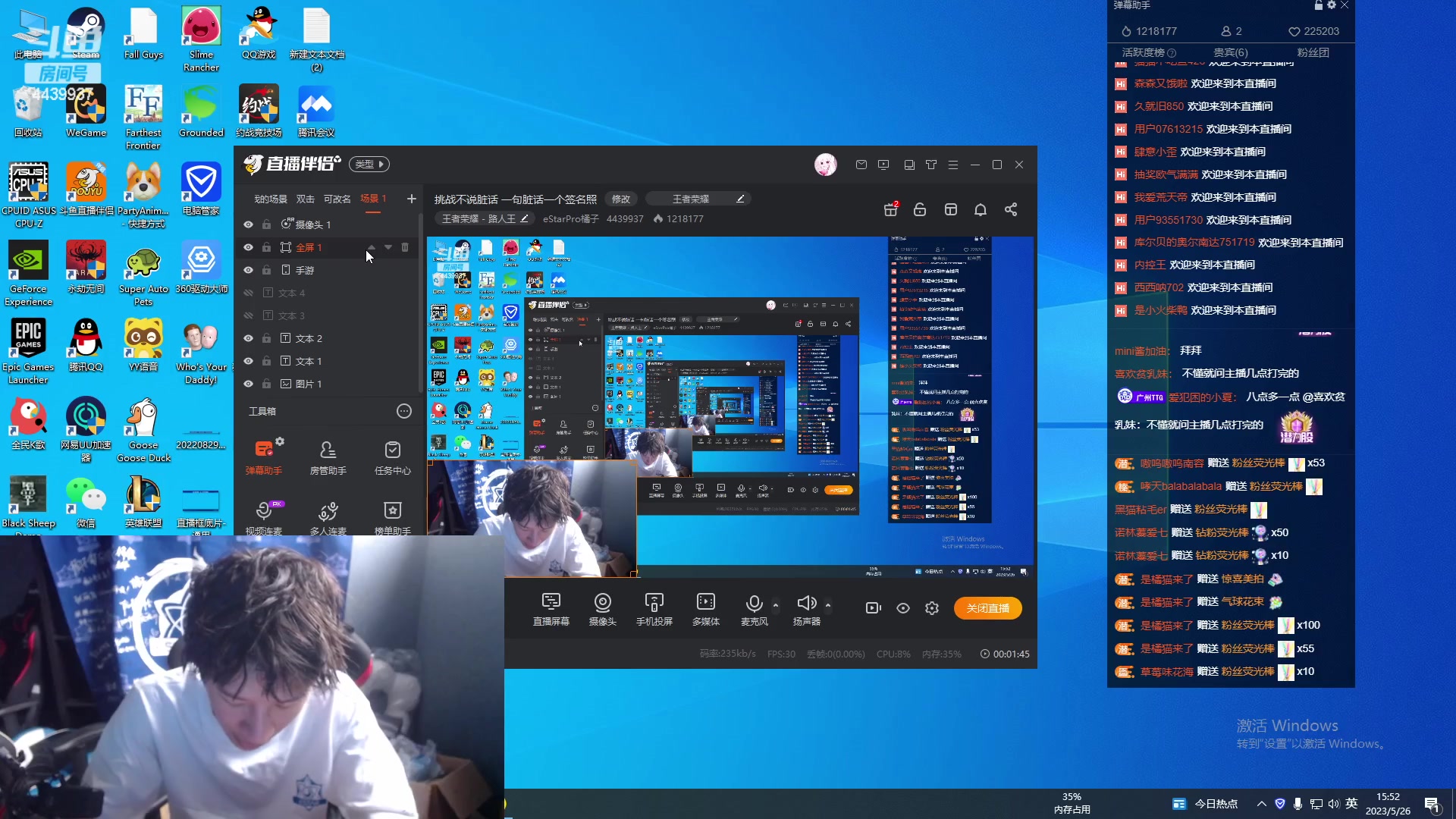Open the hamburger menu in the title bar
Viewport: 1456px width, 819px height.
(x=953, y=165)
